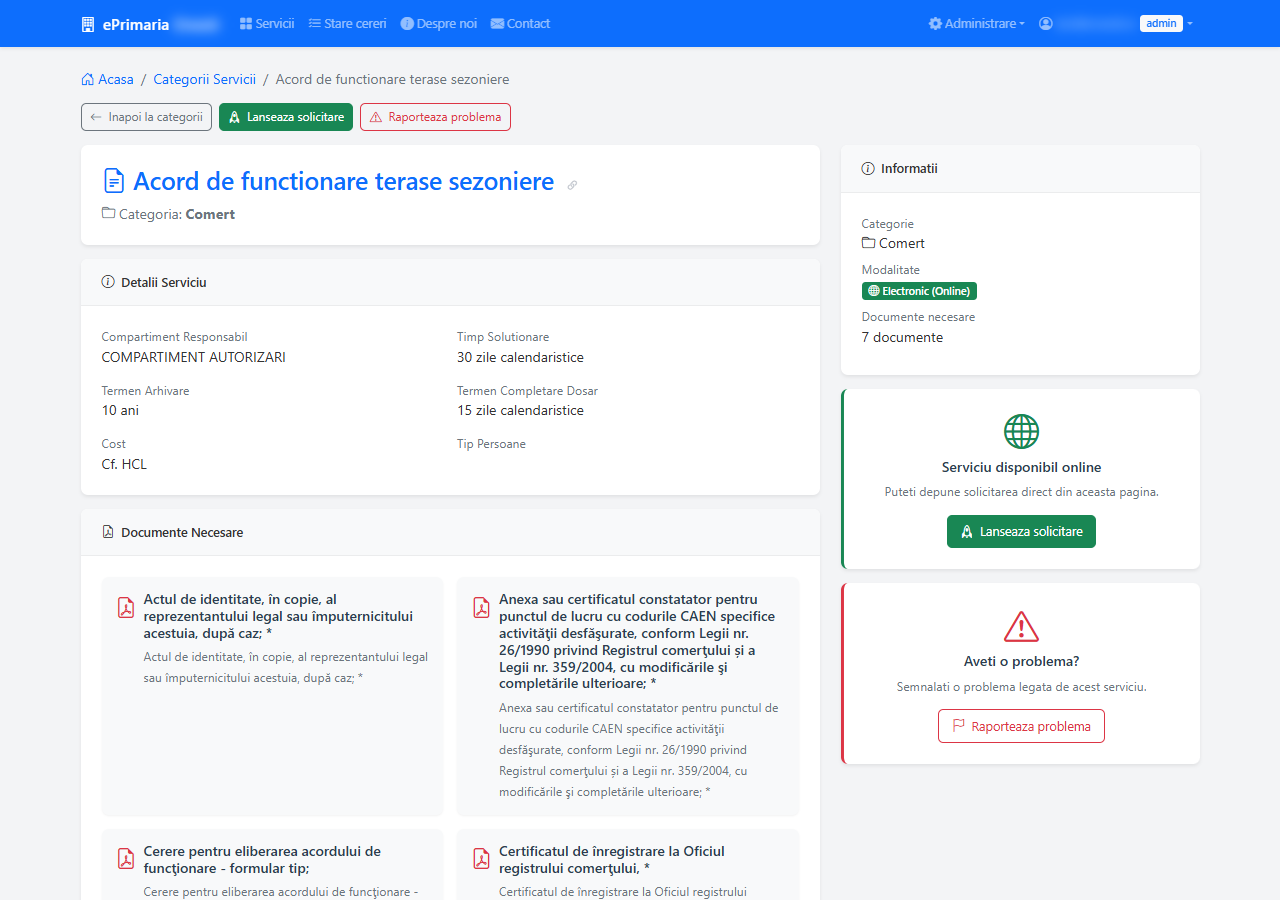The height and width of the screenshot is (900, 1280).
Task: Click the folder icon next to Categoria
Action: [x=108, y=213]
